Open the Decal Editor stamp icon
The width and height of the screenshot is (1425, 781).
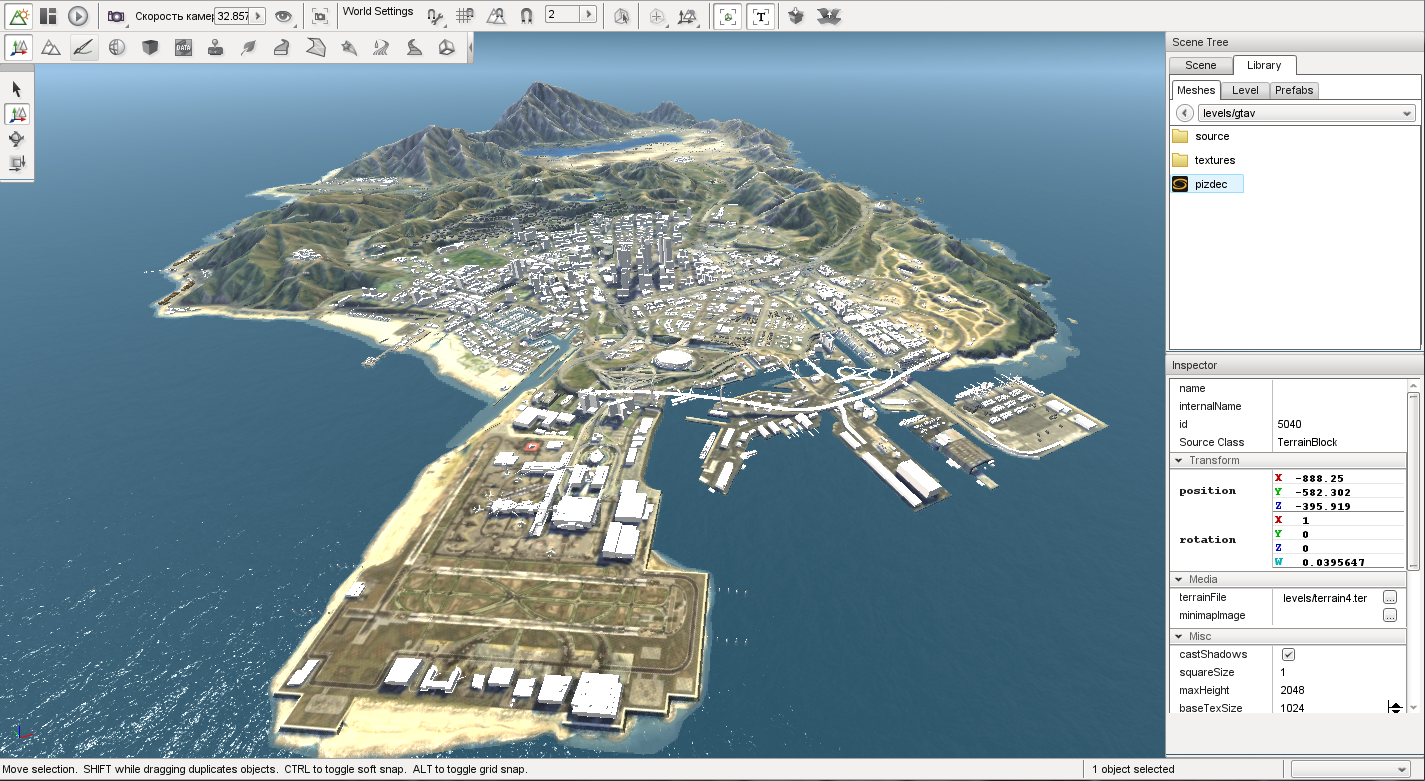[216, 47]
